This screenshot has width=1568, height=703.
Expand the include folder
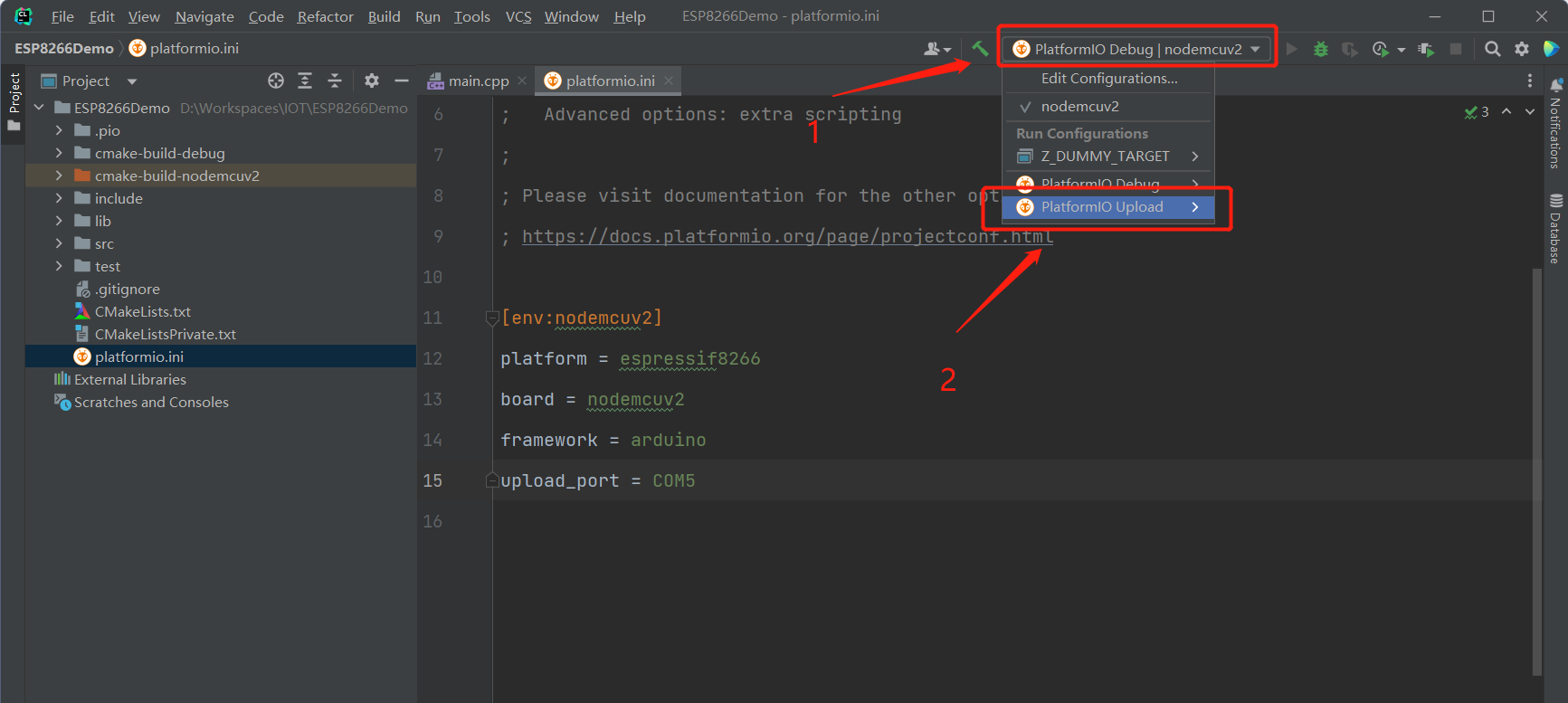tap(59, 198)
